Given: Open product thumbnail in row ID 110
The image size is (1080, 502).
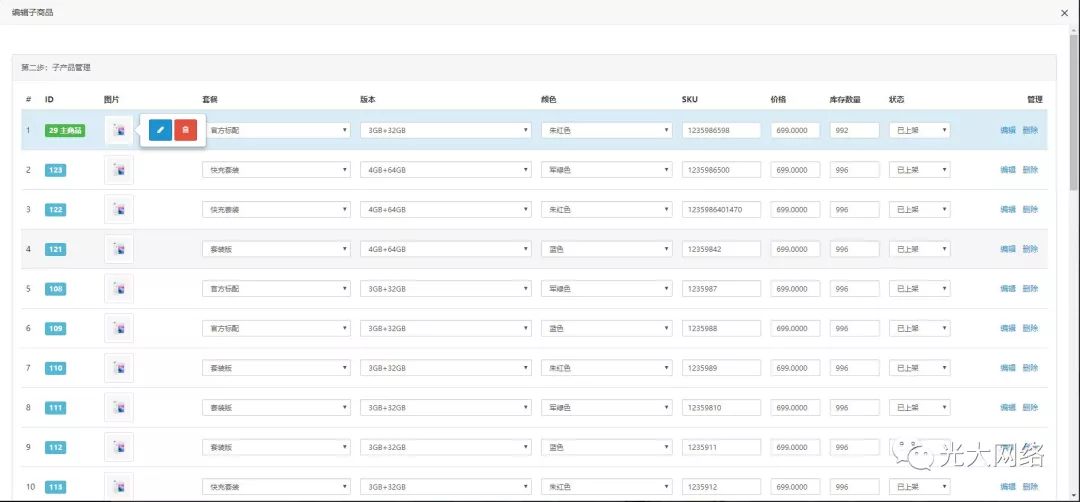Looking at the screenshot, I should [x=119, y=368].
